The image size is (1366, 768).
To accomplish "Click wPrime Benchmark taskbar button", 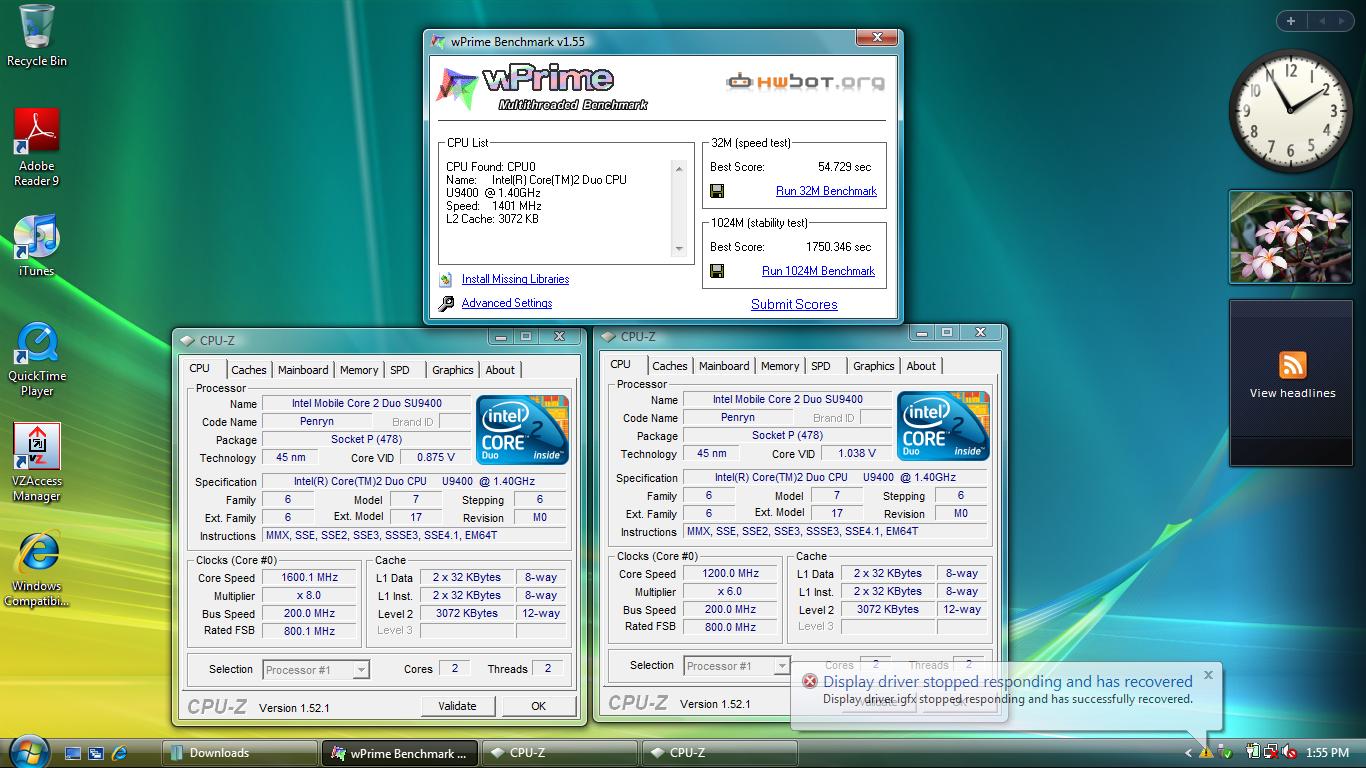I will pos(400,753).
